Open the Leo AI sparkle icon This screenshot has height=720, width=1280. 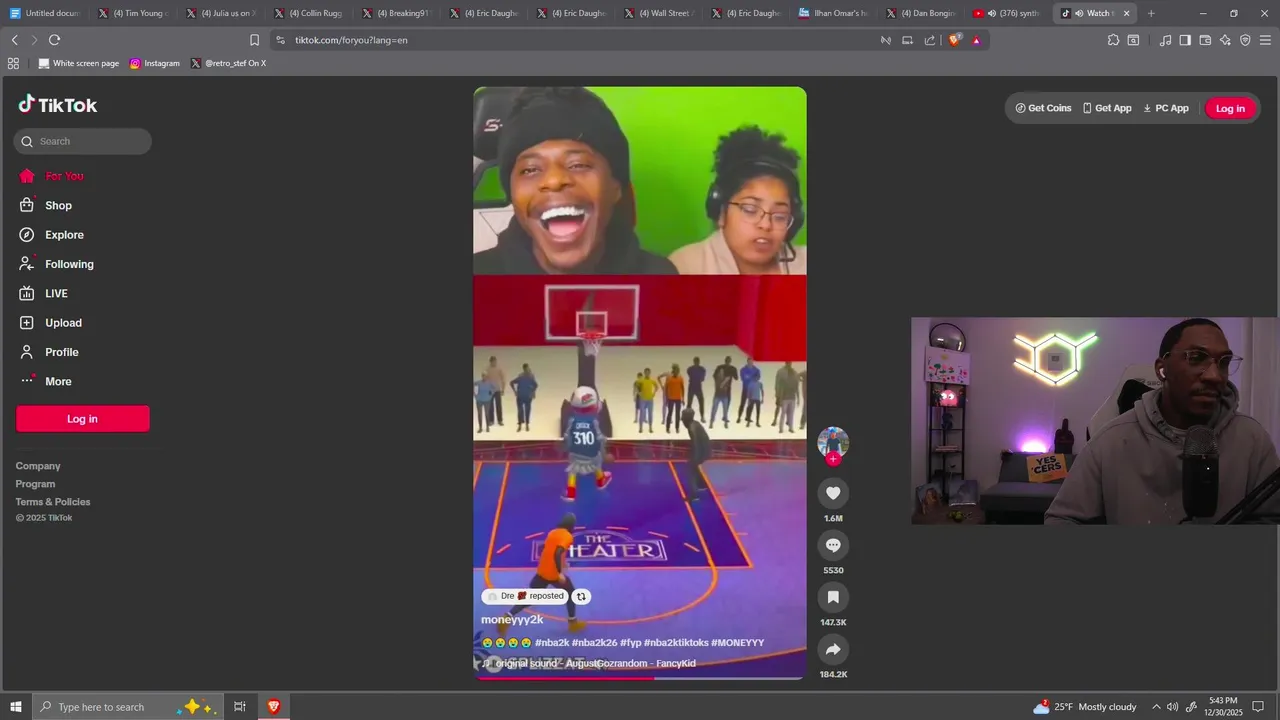pos(1225,40)
